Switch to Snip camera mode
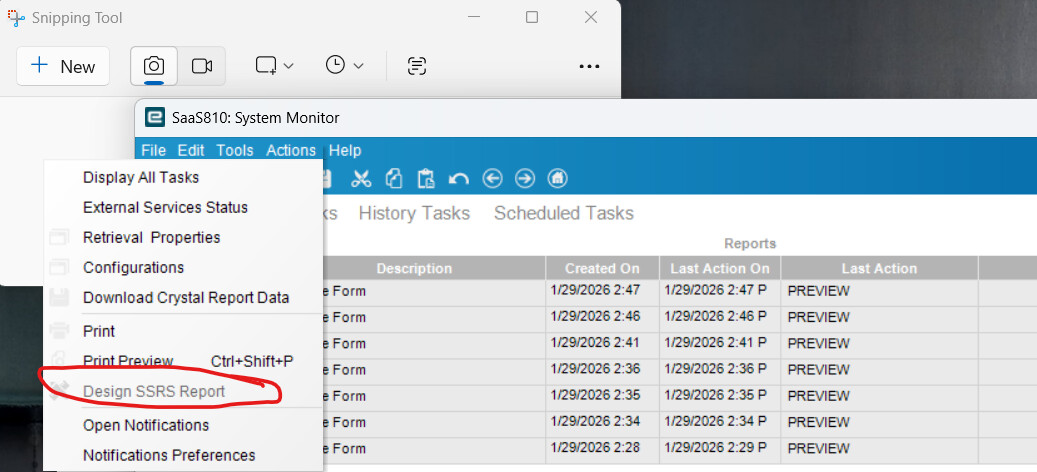 point(154,66)
